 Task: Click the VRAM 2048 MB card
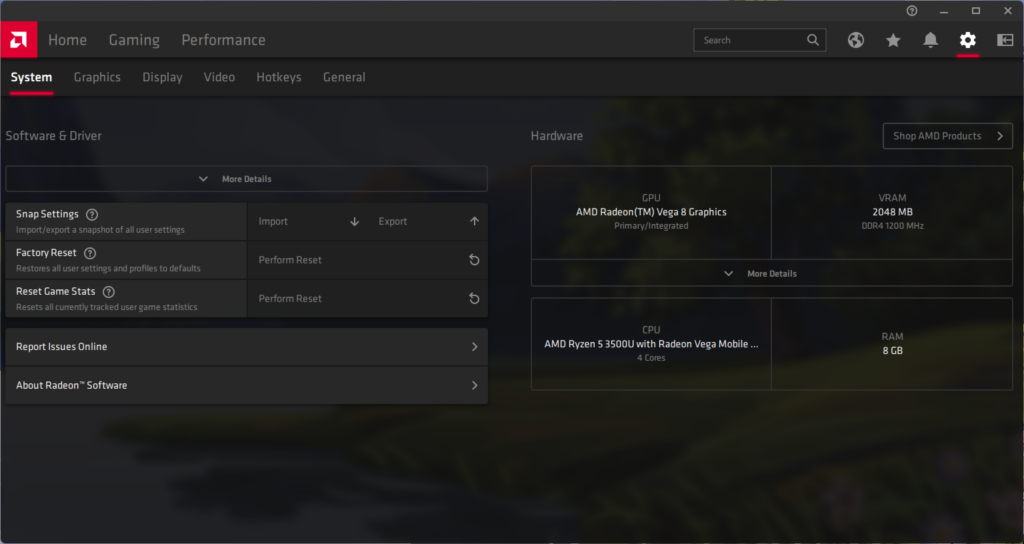point(892,212)
